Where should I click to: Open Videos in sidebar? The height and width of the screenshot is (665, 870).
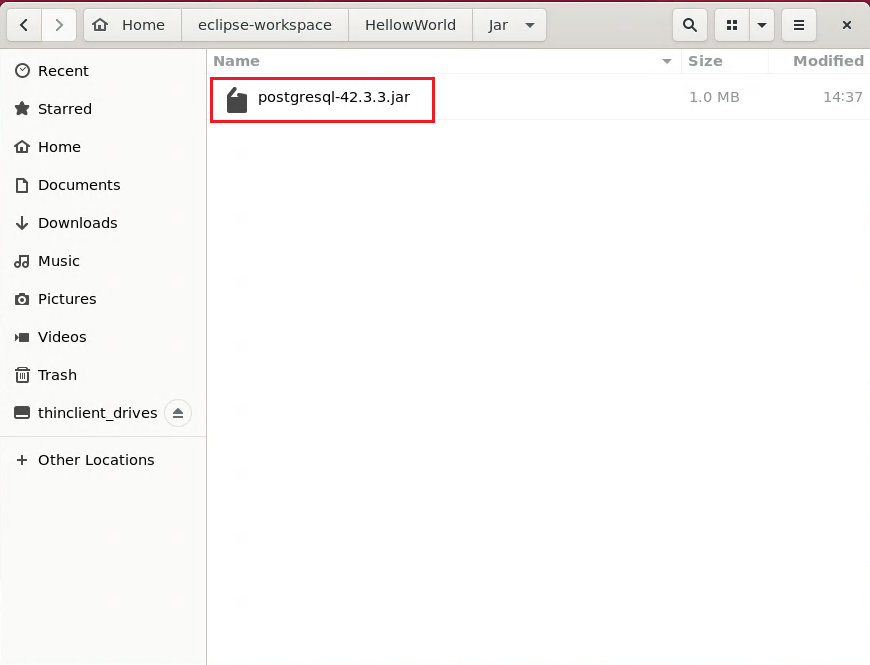click(103, 337)
